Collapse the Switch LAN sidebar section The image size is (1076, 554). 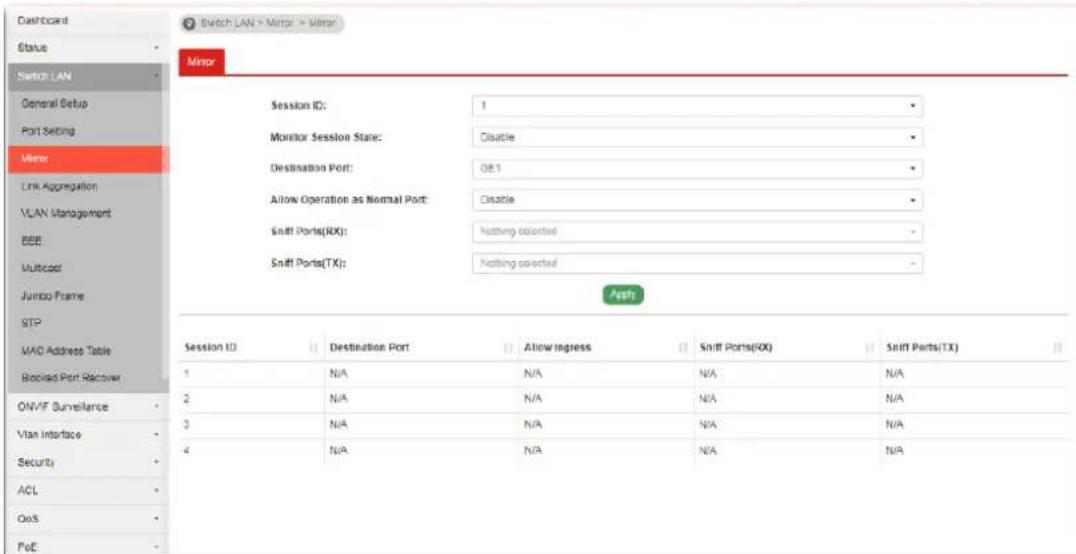pos(84,76)
